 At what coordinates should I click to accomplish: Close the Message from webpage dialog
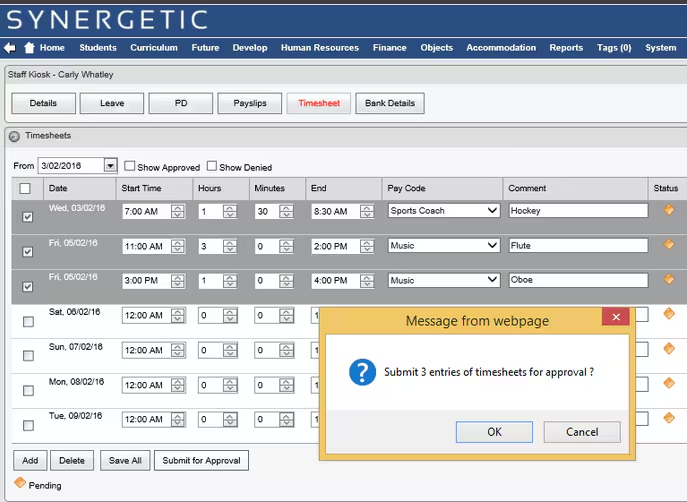pos(616,317)
